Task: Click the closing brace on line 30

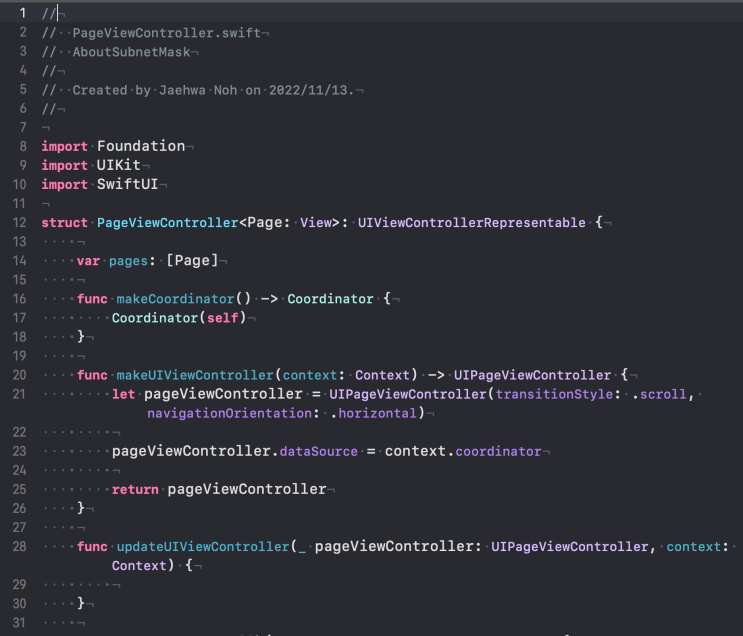Action: (x=81, y=603)
